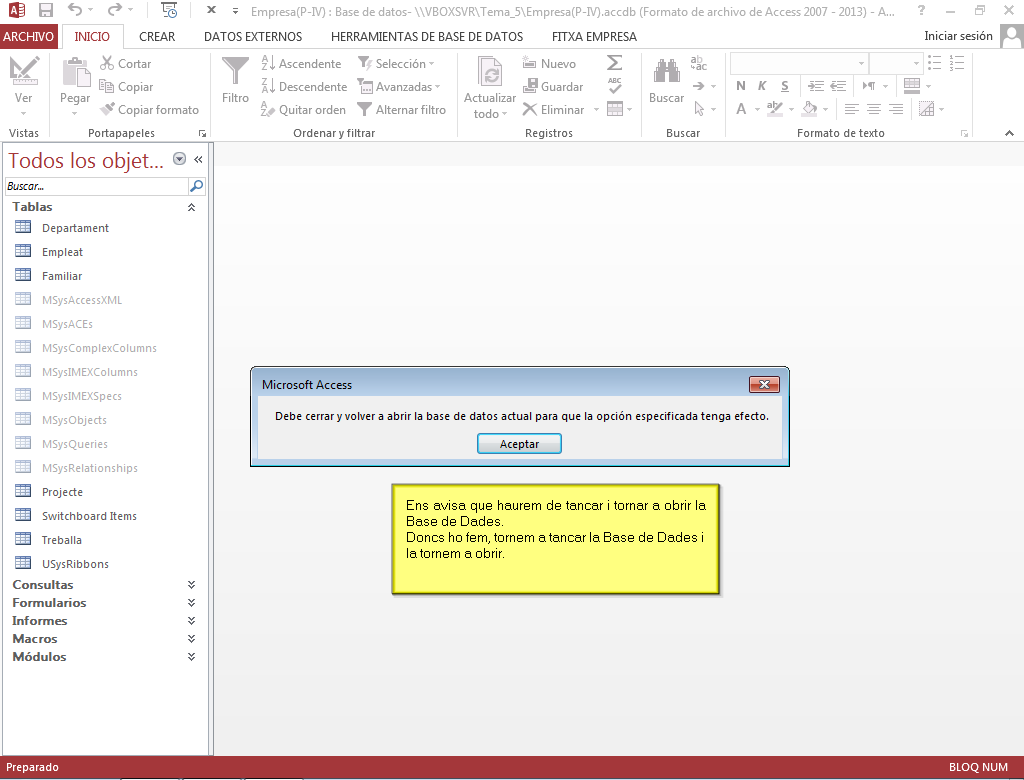This screenshot has height=780, width=1024.
Task: Open the font name combo box
Action: click(x=799, y=63)
